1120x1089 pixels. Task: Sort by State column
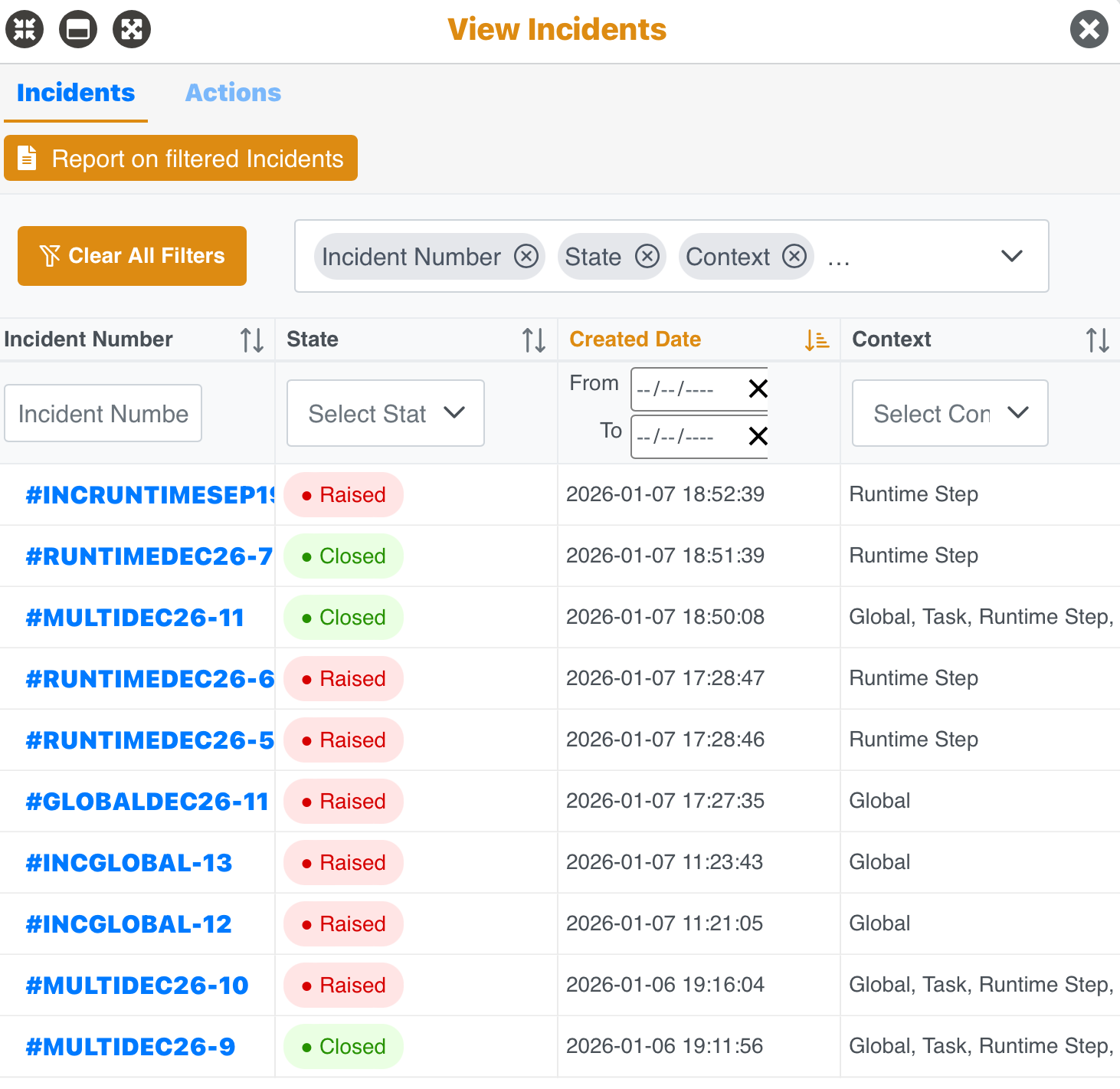tap(534, 339)
